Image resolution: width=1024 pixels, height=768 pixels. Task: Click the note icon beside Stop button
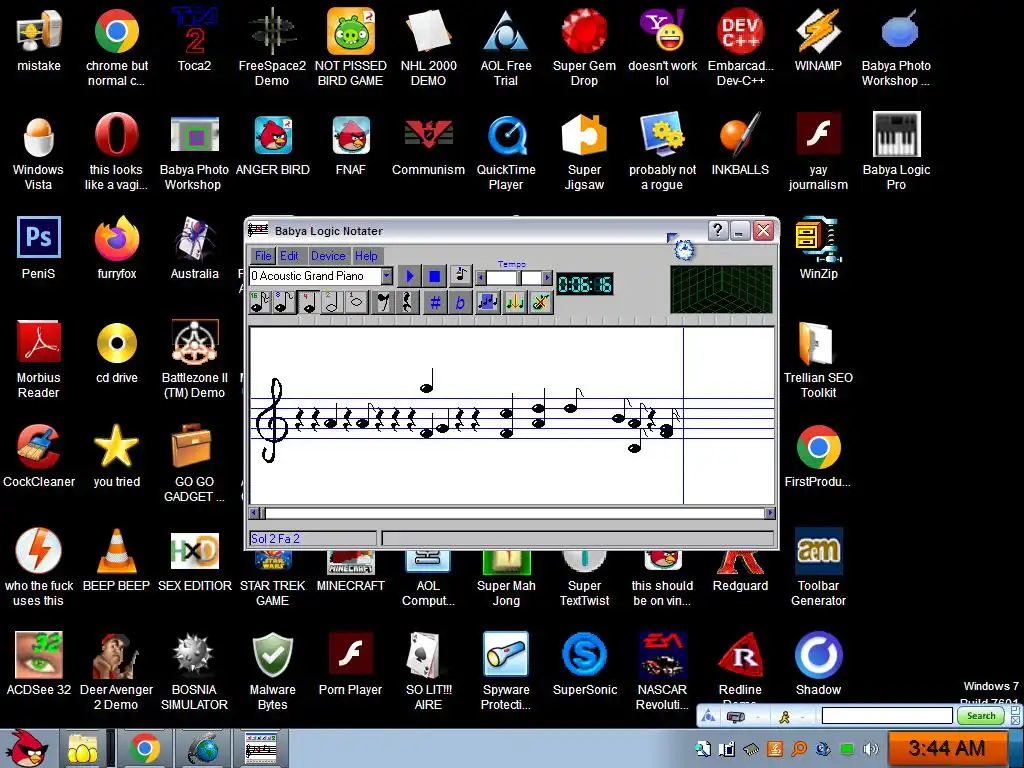coord(460,275)
